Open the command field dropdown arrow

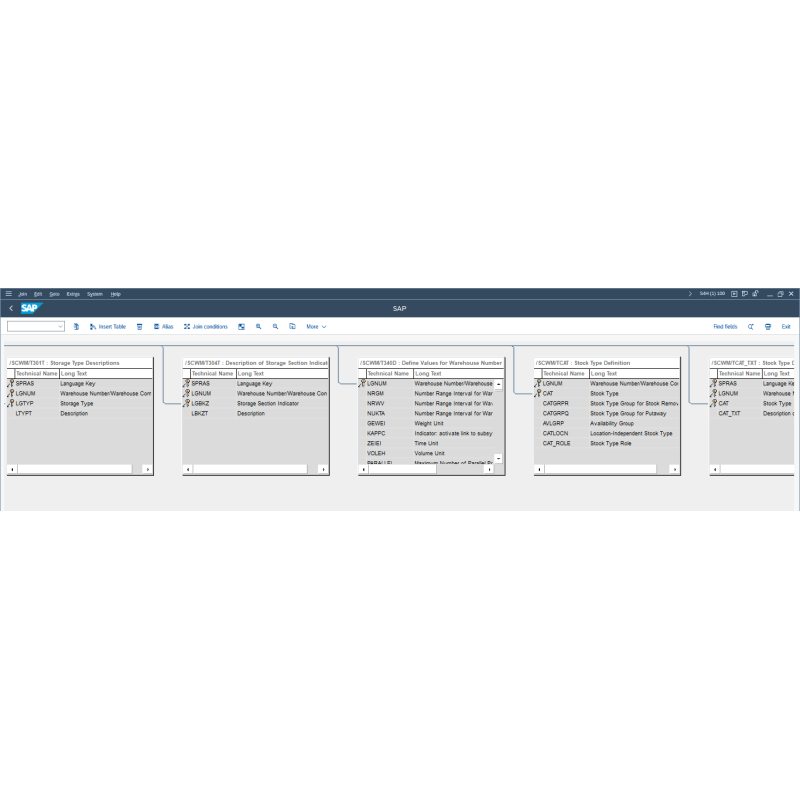tap(60, 327)
